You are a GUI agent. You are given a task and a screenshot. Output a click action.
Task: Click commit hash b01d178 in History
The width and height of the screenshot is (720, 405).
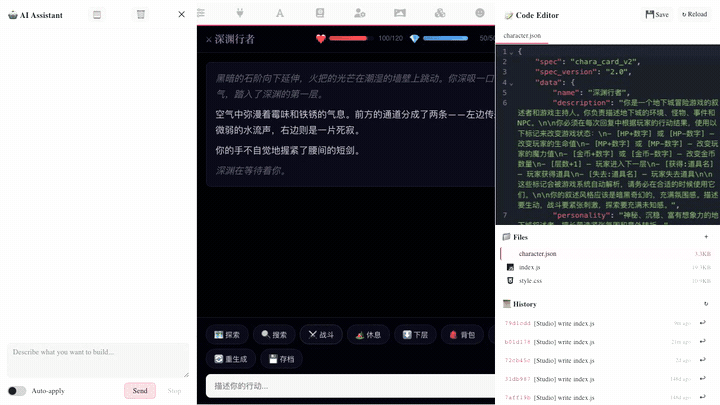tap(518, 342)
